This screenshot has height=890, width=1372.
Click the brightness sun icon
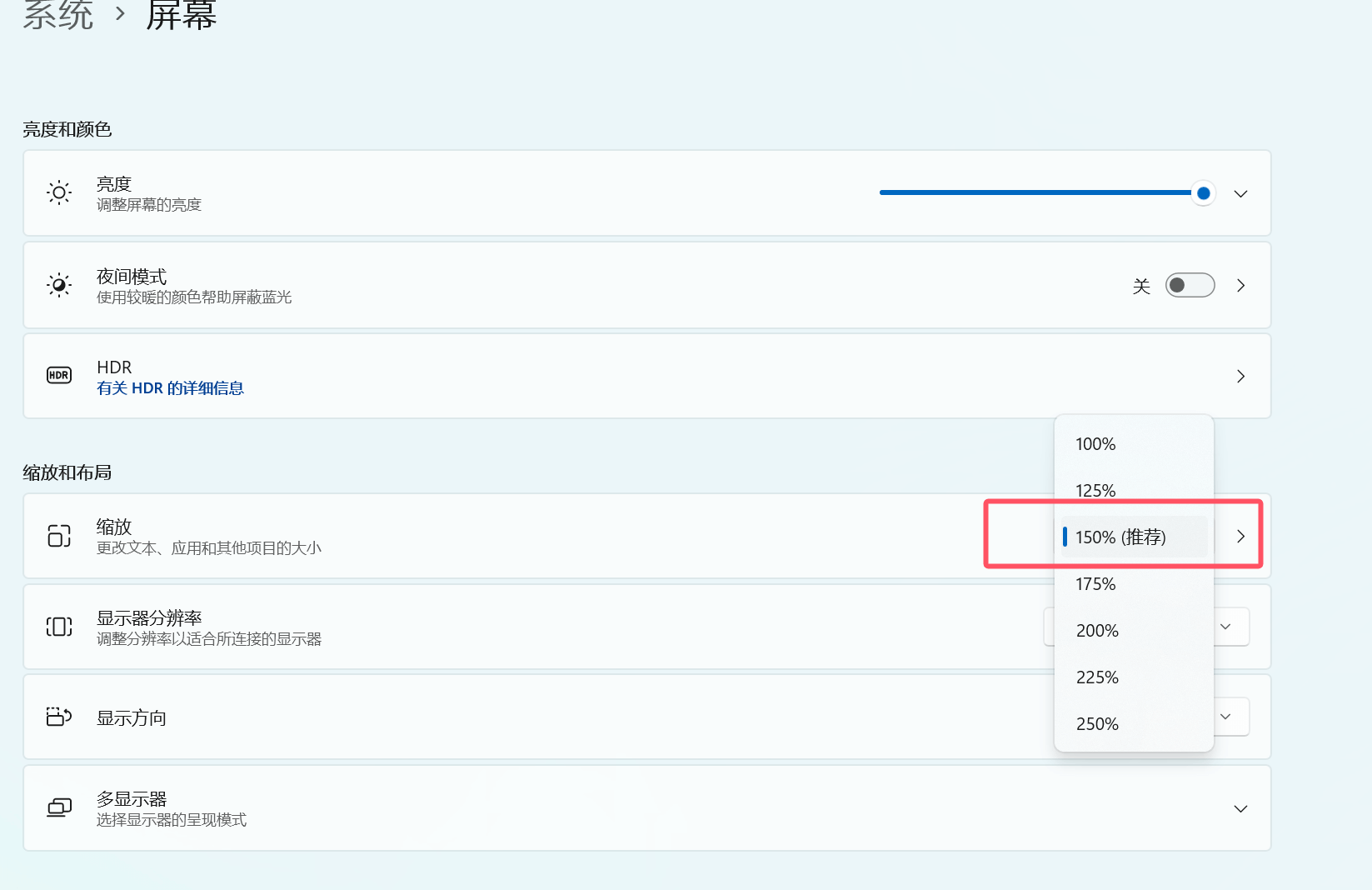59,193
